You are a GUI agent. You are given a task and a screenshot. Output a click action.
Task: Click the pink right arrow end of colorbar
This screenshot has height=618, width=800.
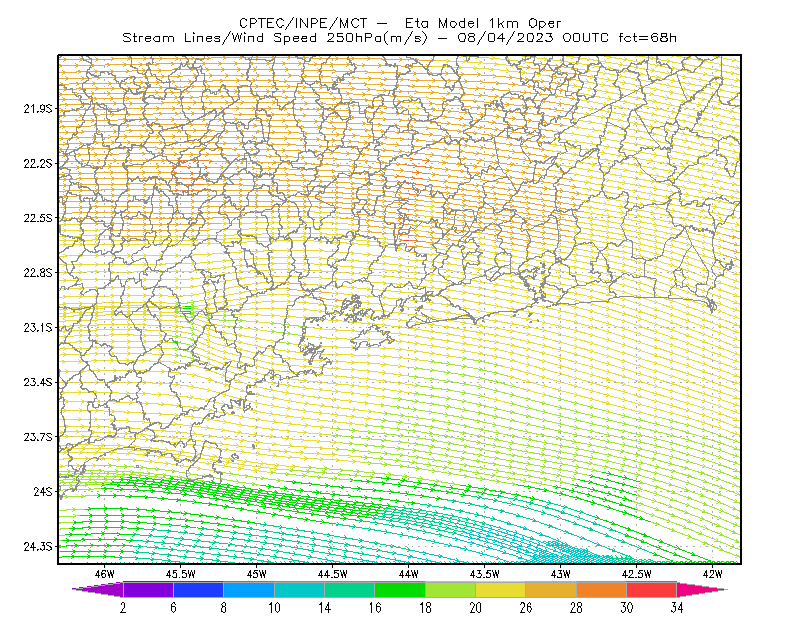pyautogui.click(x=702, y=589)
